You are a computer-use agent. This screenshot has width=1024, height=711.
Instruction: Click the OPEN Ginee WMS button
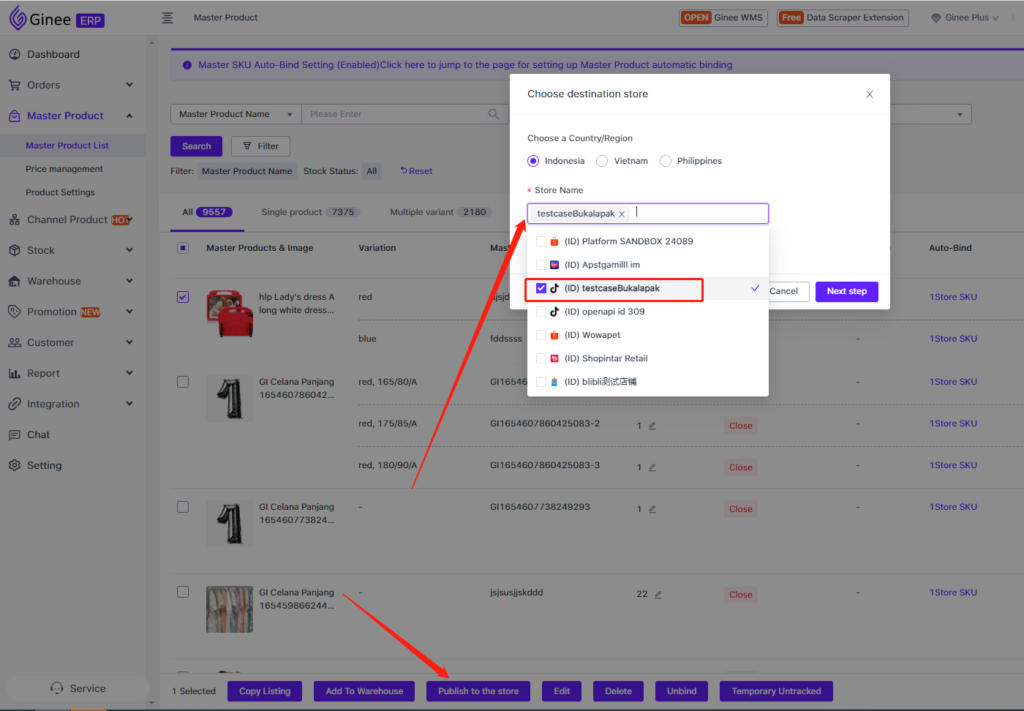point(723,18)
